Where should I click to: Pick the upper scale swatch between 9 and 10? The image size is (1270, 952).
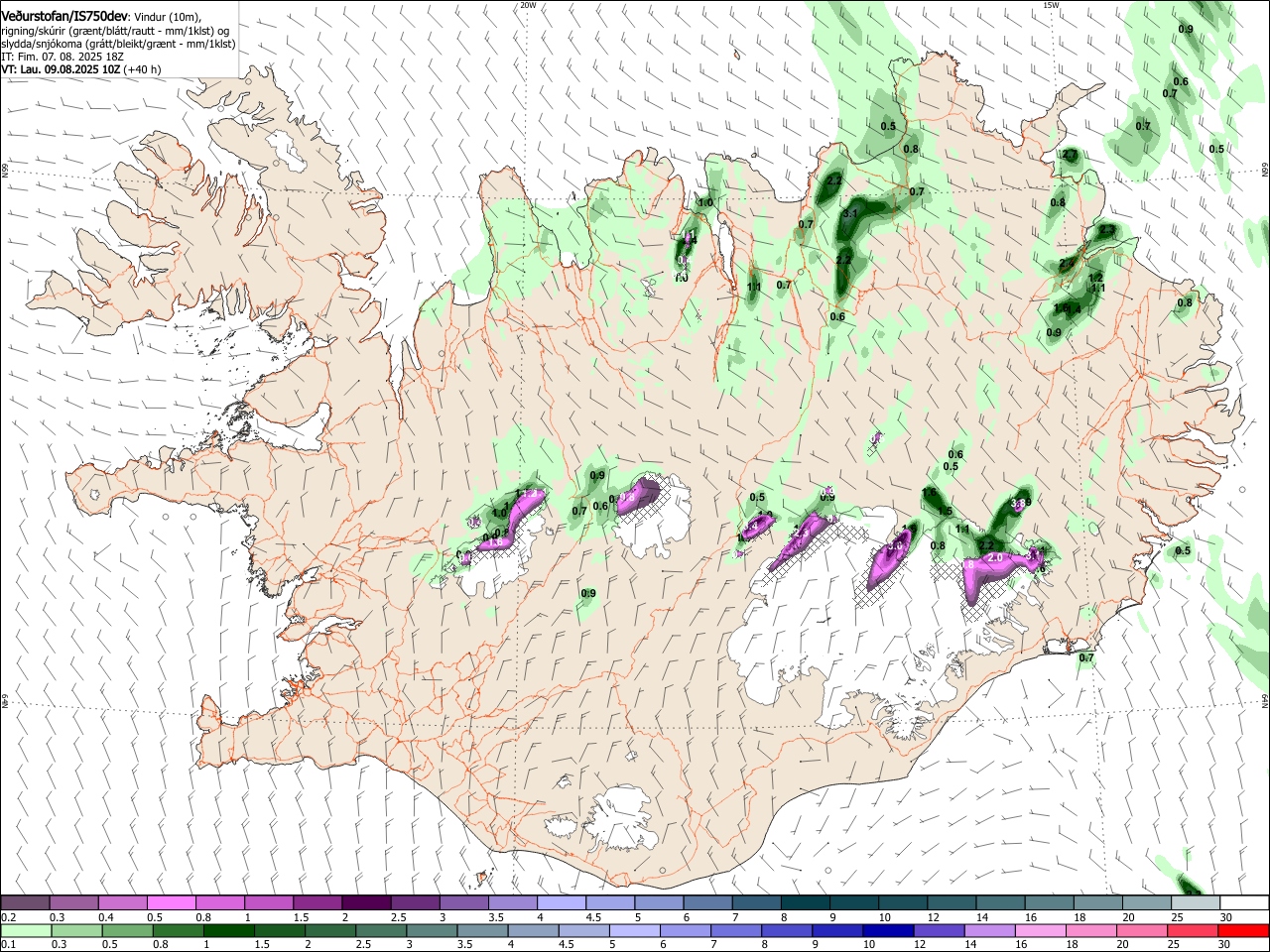click(x=853, y=902)
